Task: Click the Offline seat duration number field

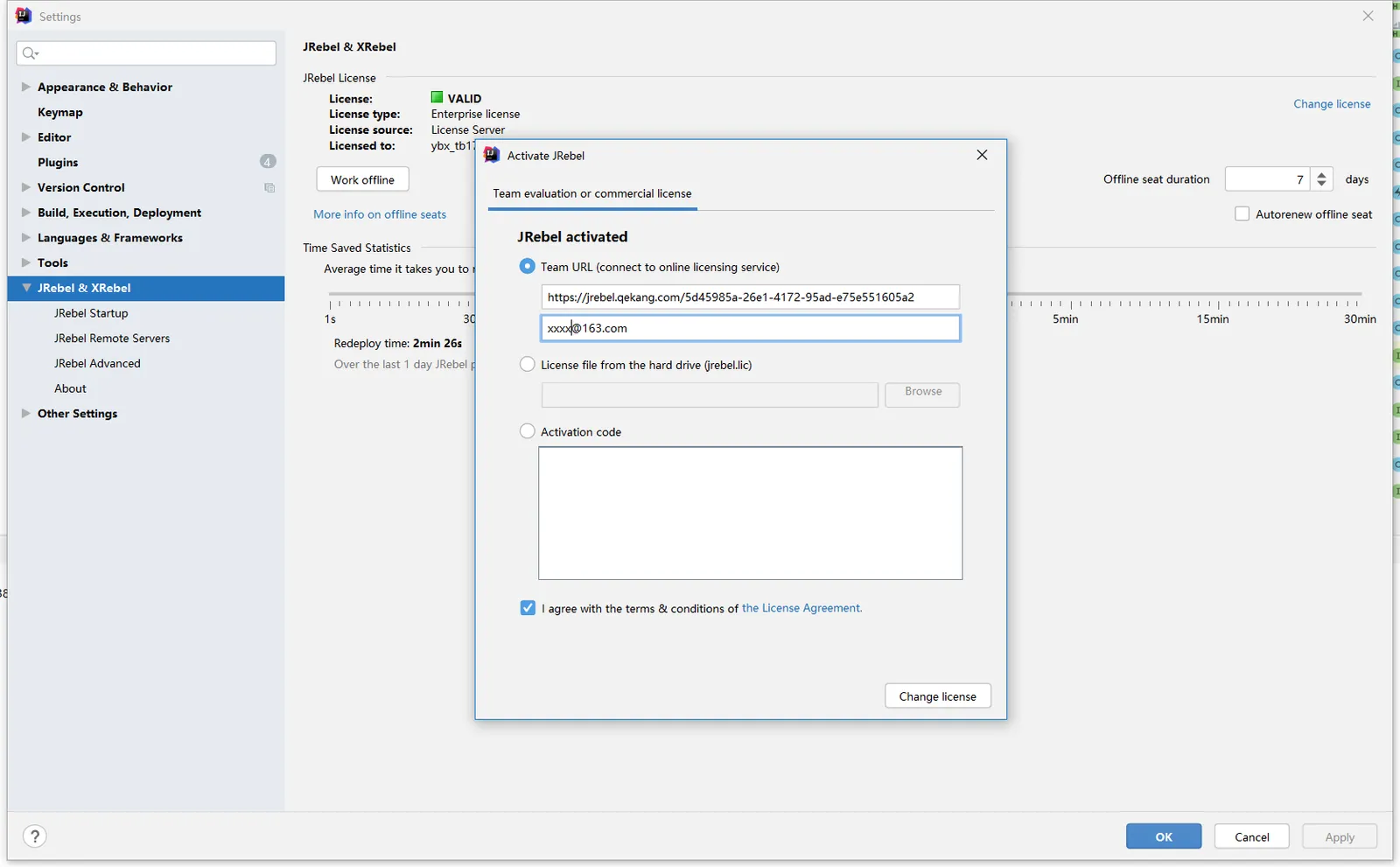Action: coord(1267,179)
